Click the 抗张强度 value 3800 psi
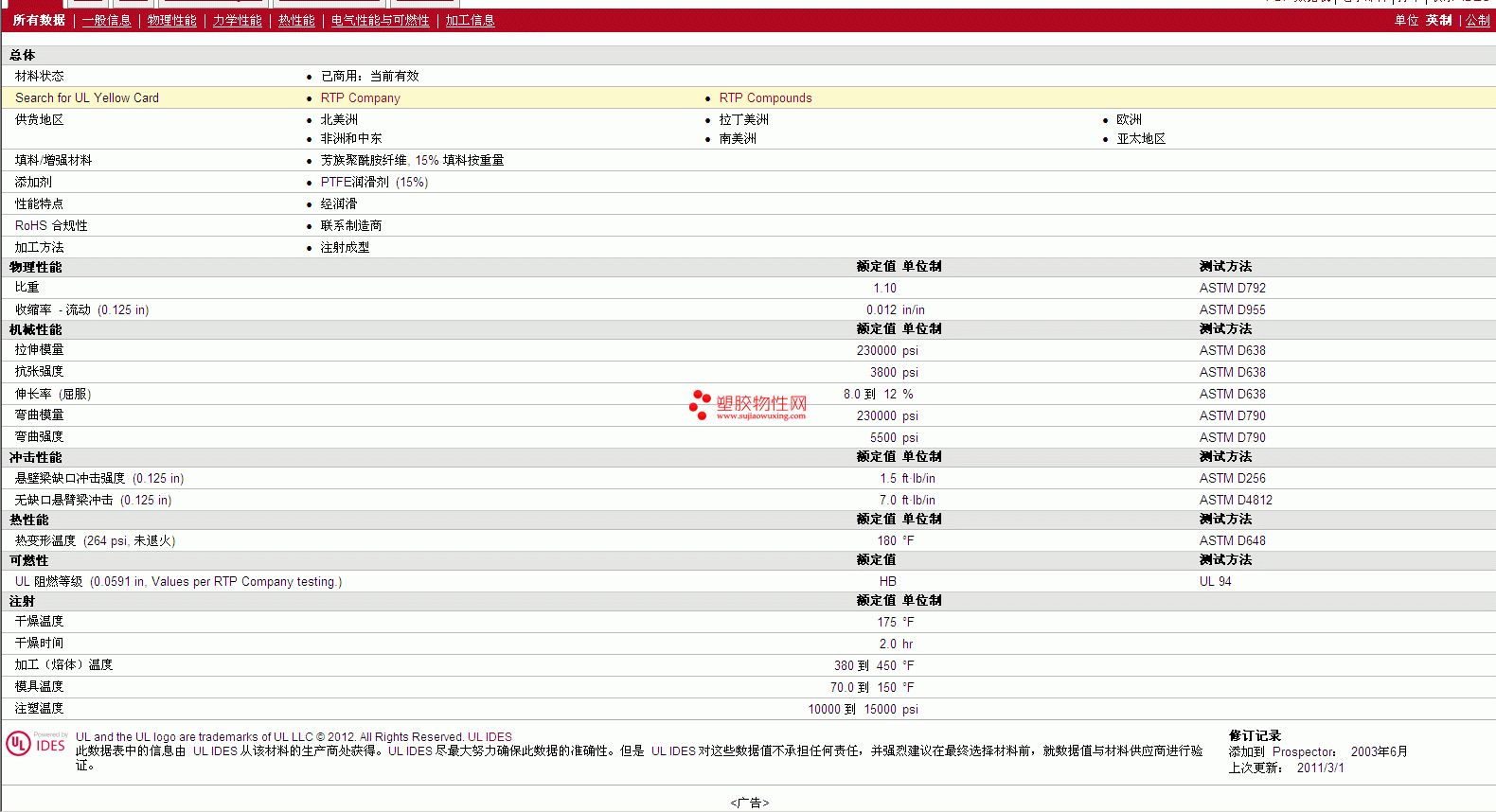The image size is (1496, 812). tap(894, 372)
